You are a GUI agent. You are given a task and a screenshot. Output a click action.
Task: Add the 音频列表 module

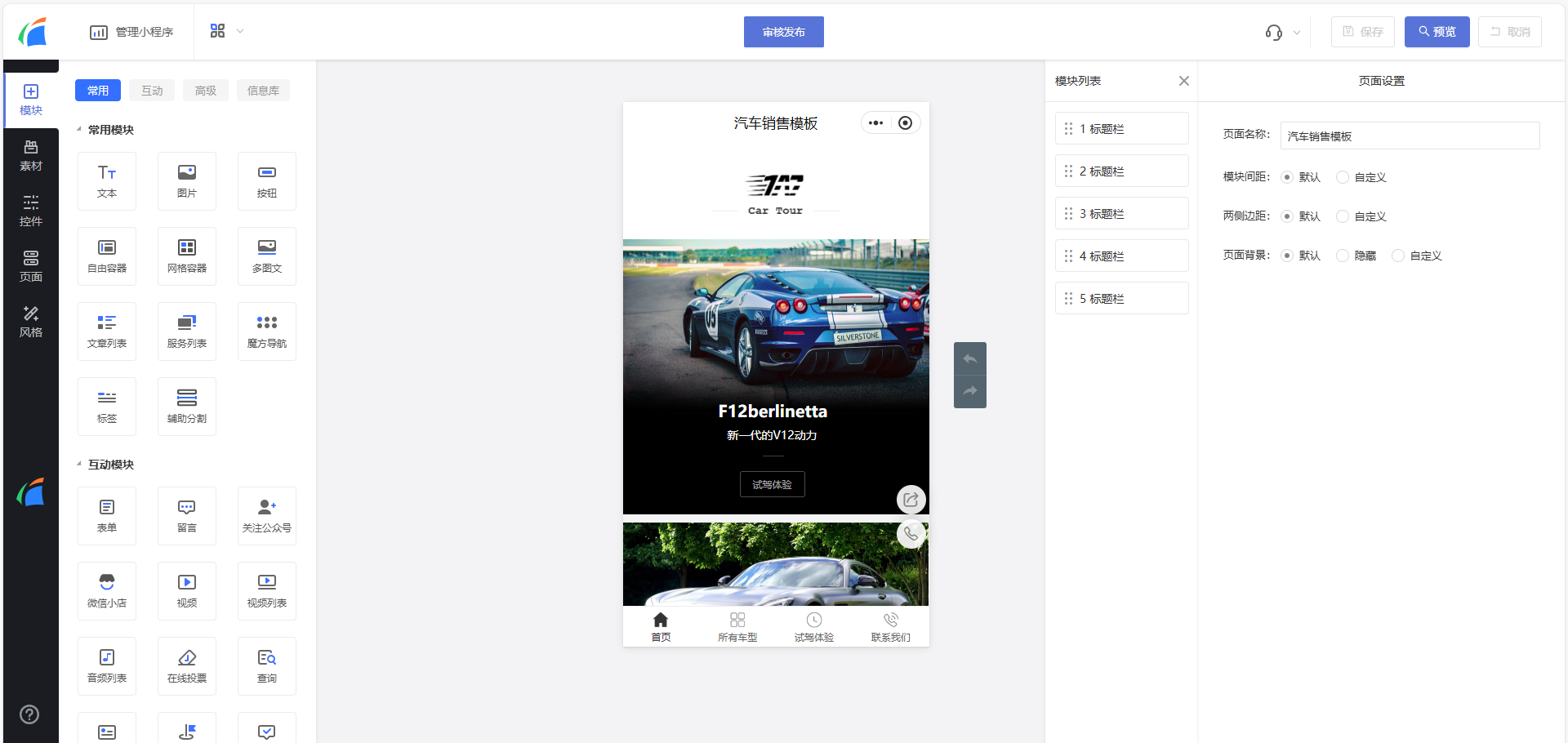(x=107, y=666)
